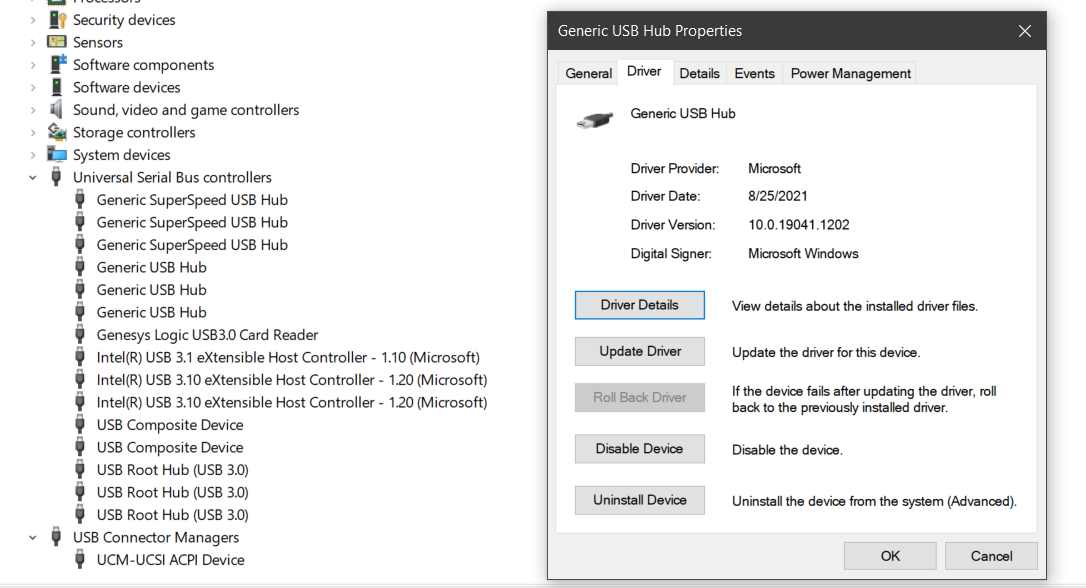The width and height of the screenshot is (1086, 588).
Task: Click the Sound, video and game controllers icon
Action: 57,110
